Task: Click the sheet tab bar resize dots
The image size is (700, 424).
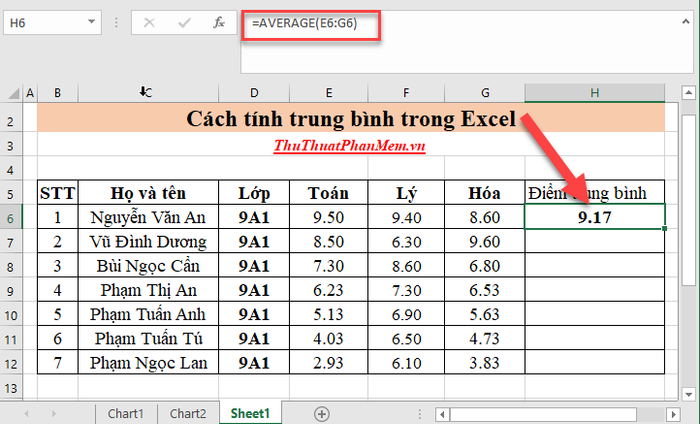Action: [x=420, y=414]
